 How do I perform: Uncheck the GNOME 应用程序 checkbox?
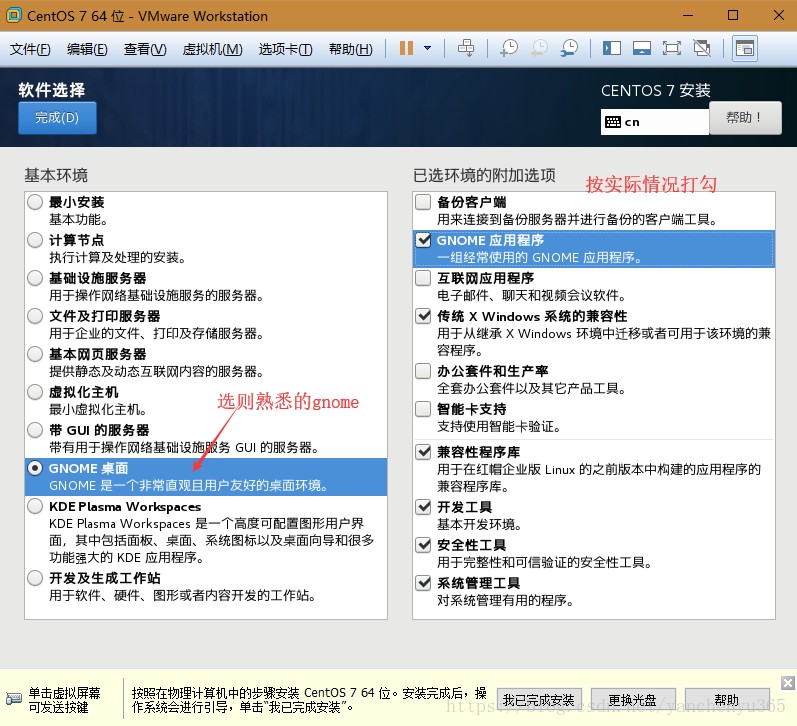(x=423, y=240)
